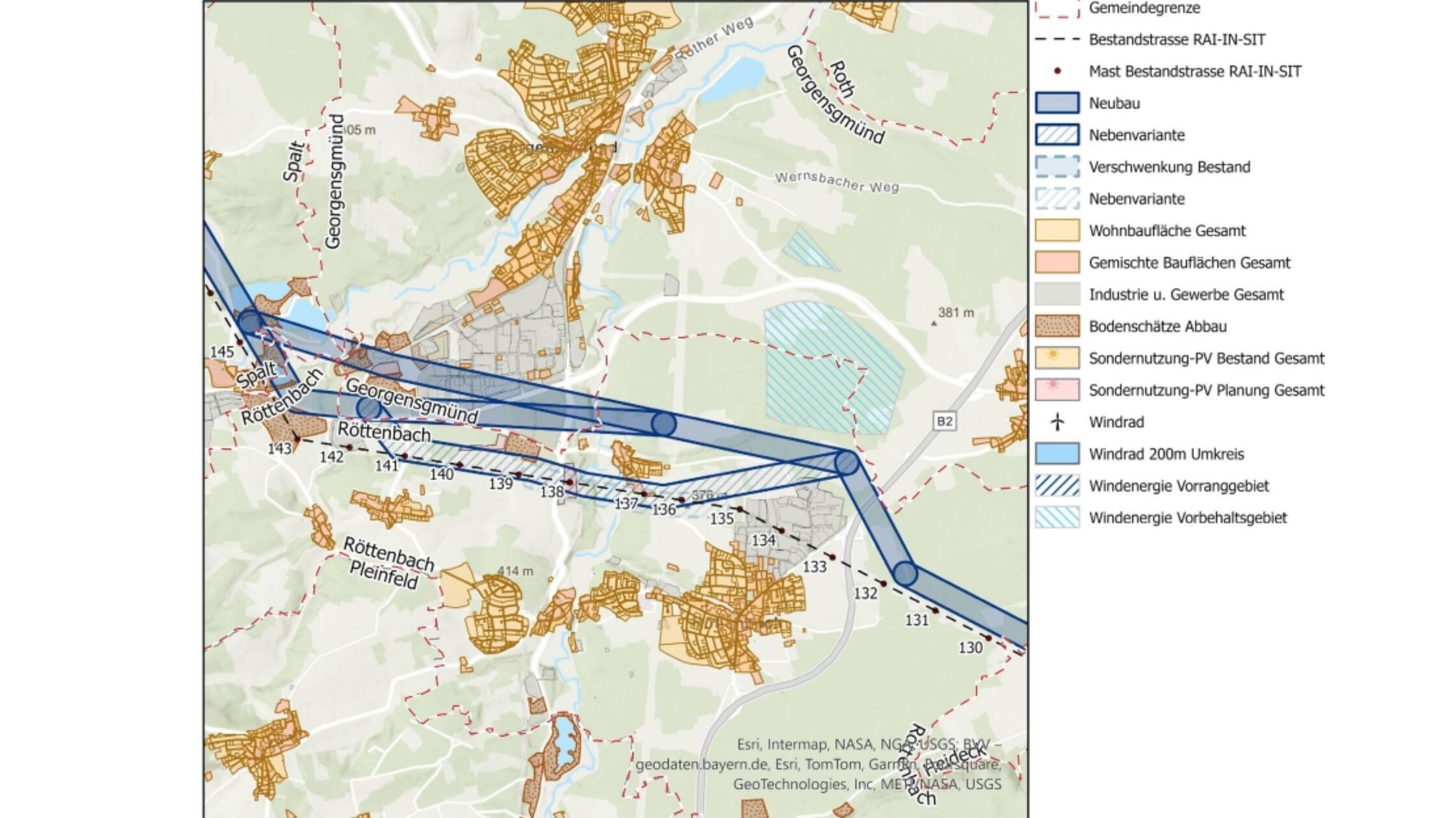Click the Verschwenkung Bestand dashed legend box
1456x818 pixels.
coord(1057,167)
